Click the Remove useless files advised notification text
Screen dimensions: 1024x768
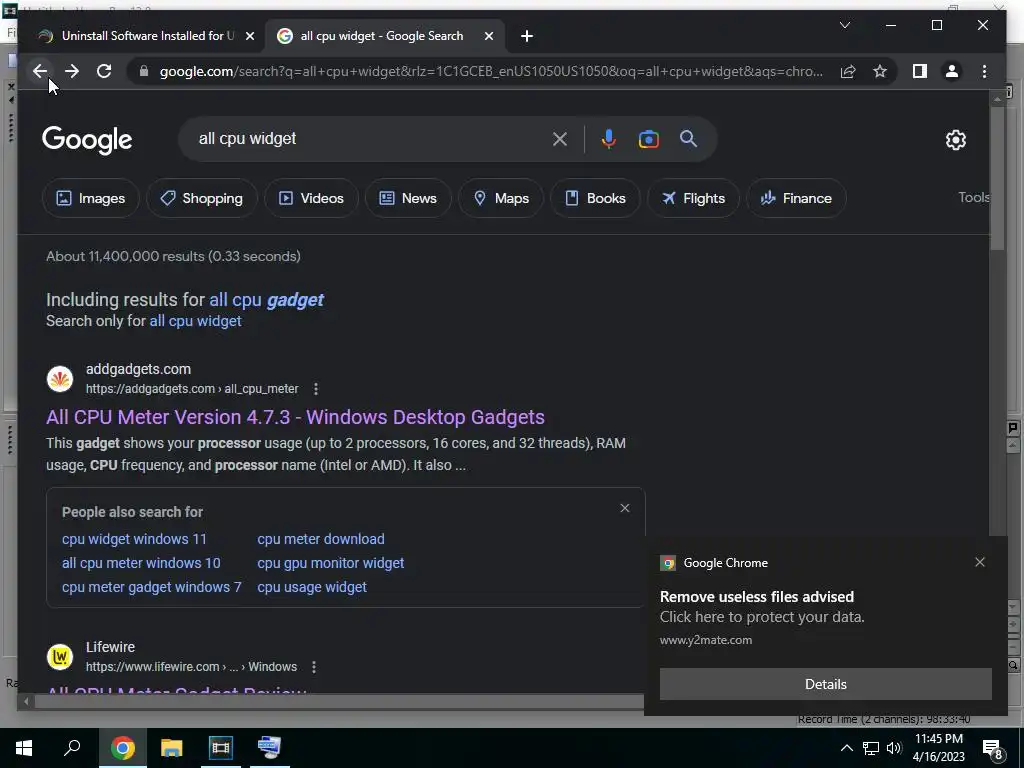point(757,597)
